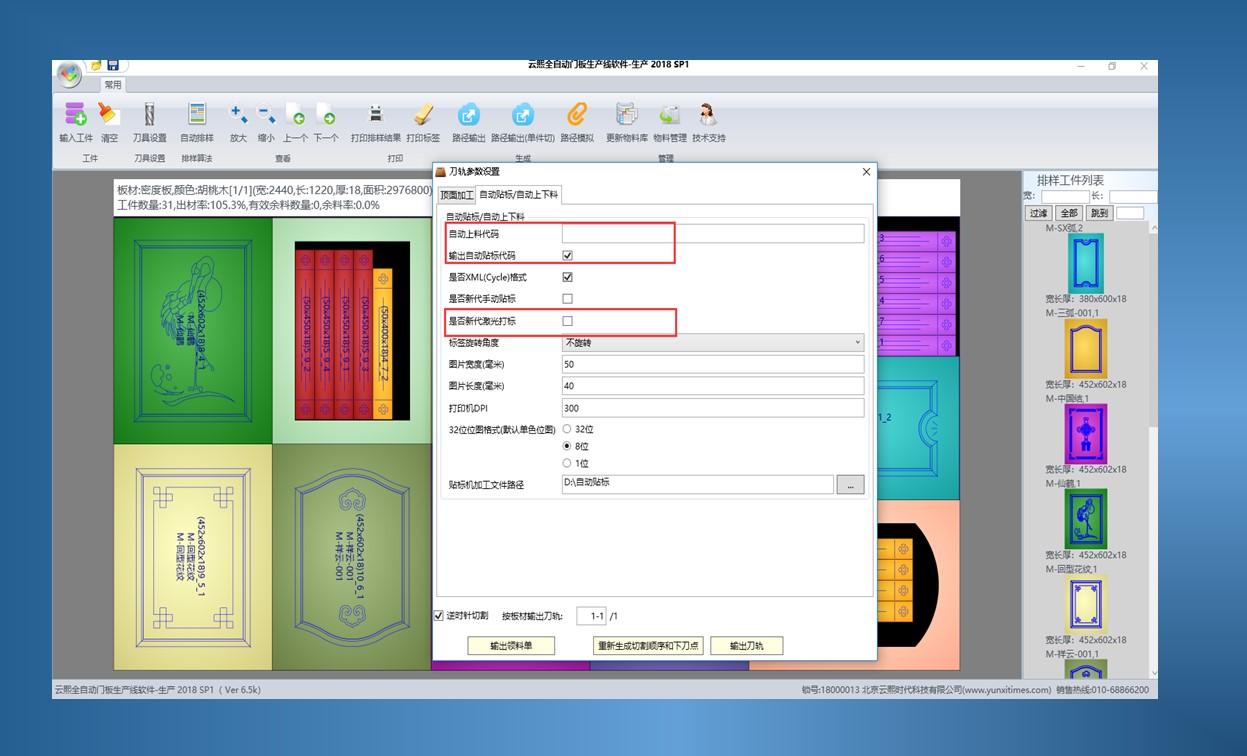The image size is (1247, 756).
Task: Open the 标签旋转角度 dropdown
Action: 713,343
